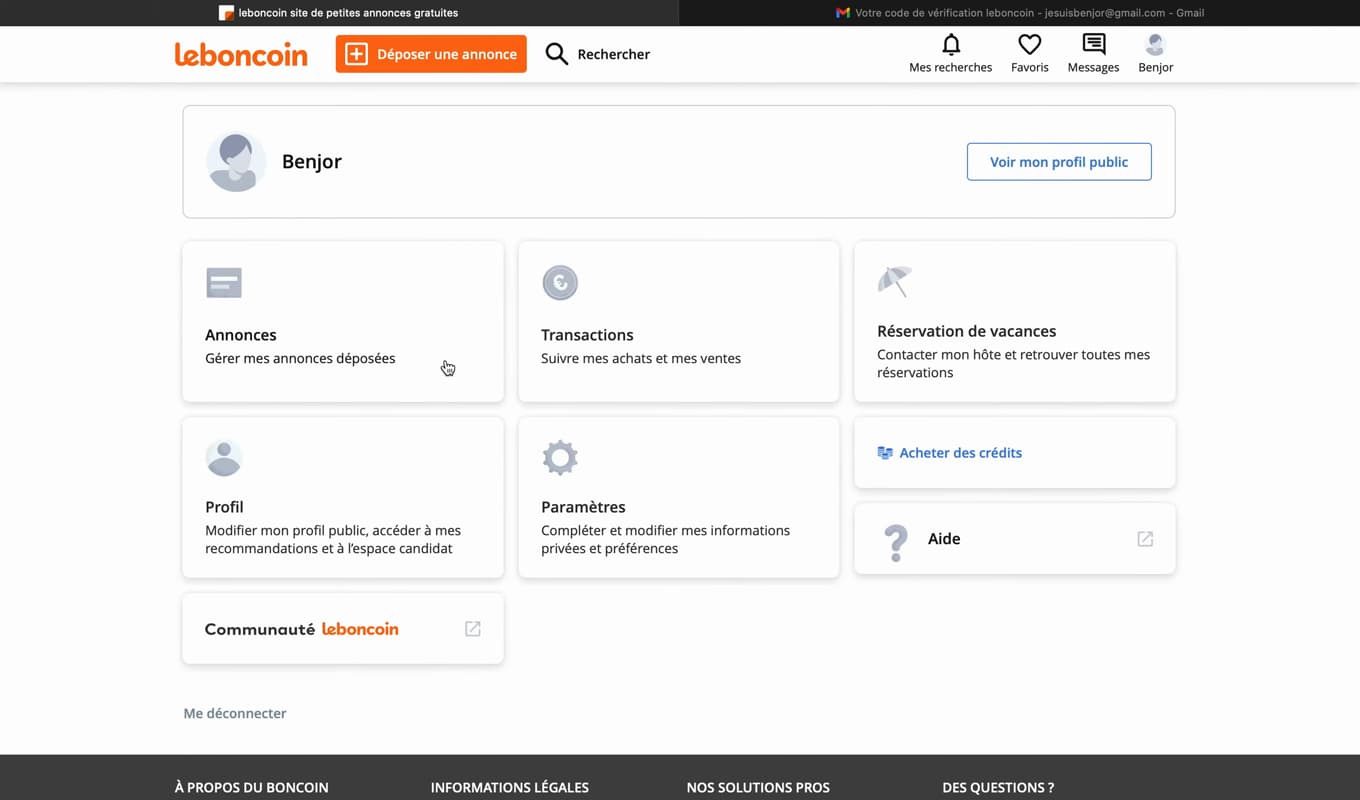The image size is (1360, 800).
Task: Click the leboncoin logo in header
Action: pyautogui.click(x=241, y=54)
